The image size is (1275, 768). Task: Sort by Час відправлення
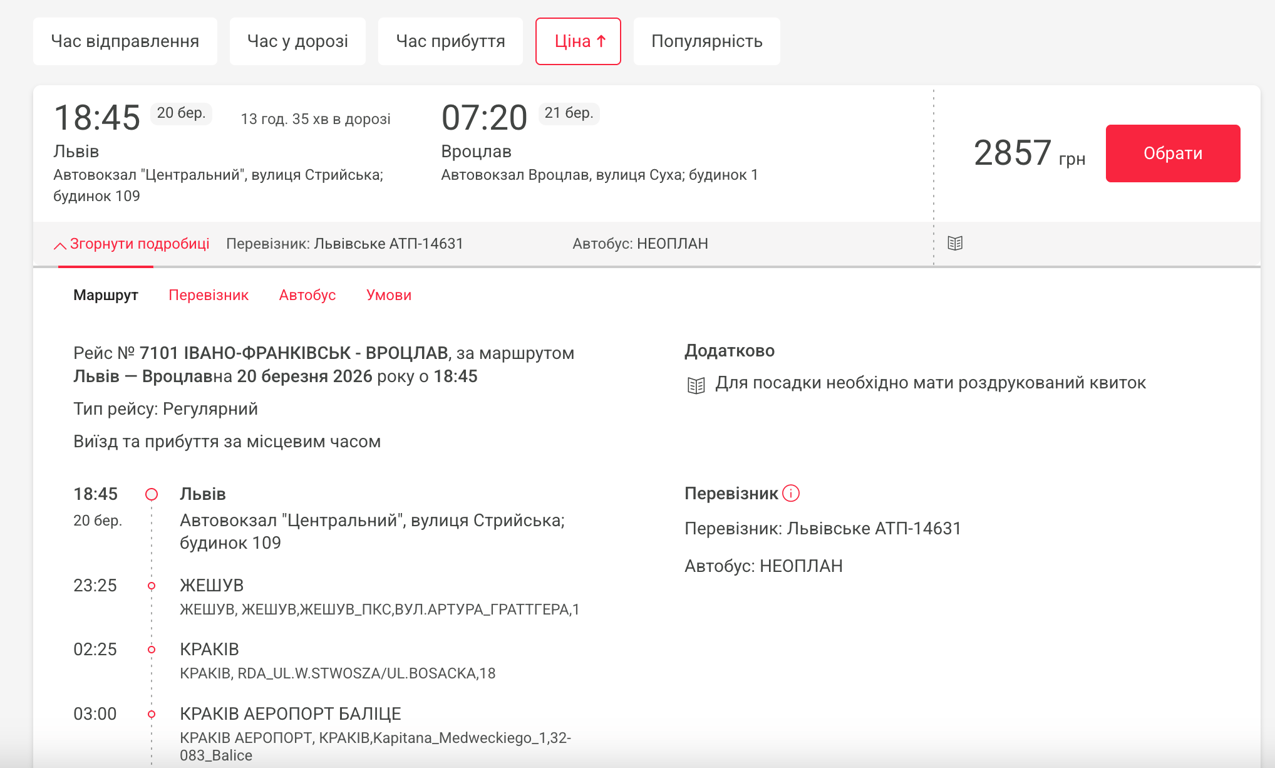(x=125, y=41)
